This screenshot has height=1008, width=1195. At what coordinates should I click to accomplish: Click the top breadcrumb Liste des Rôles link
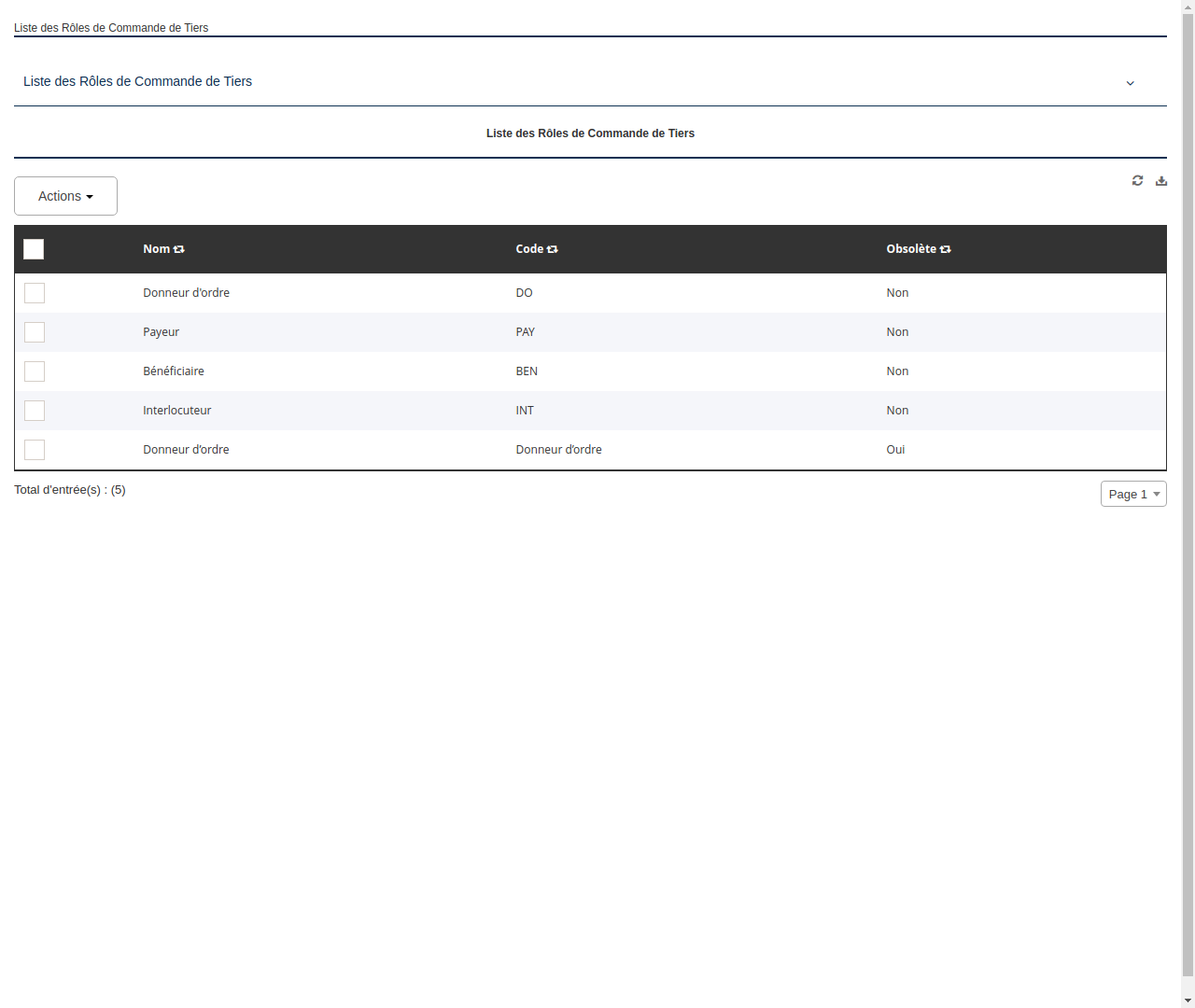pyautogui.click(x=111, y=28)
